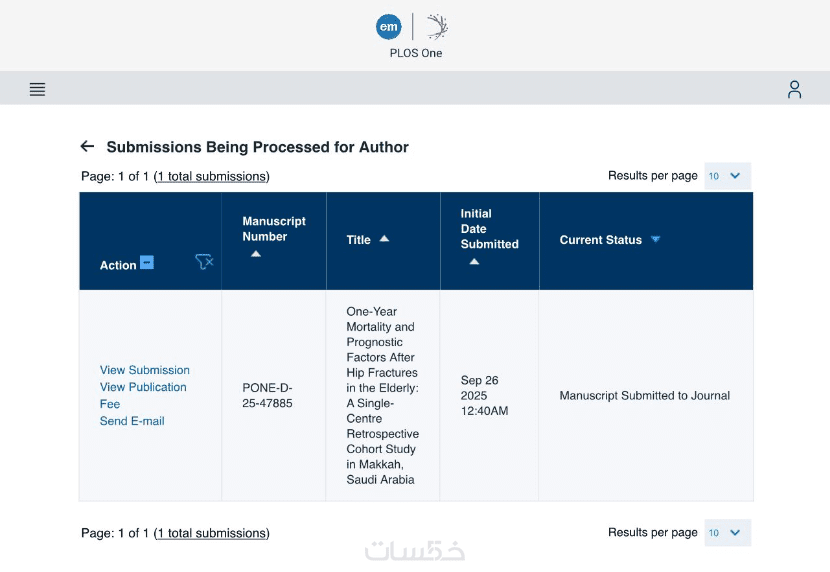Viewport: 830px width, 572px height.
Task: Sort by Manuscript Number ascending arrow
Action: pos(256,254)
